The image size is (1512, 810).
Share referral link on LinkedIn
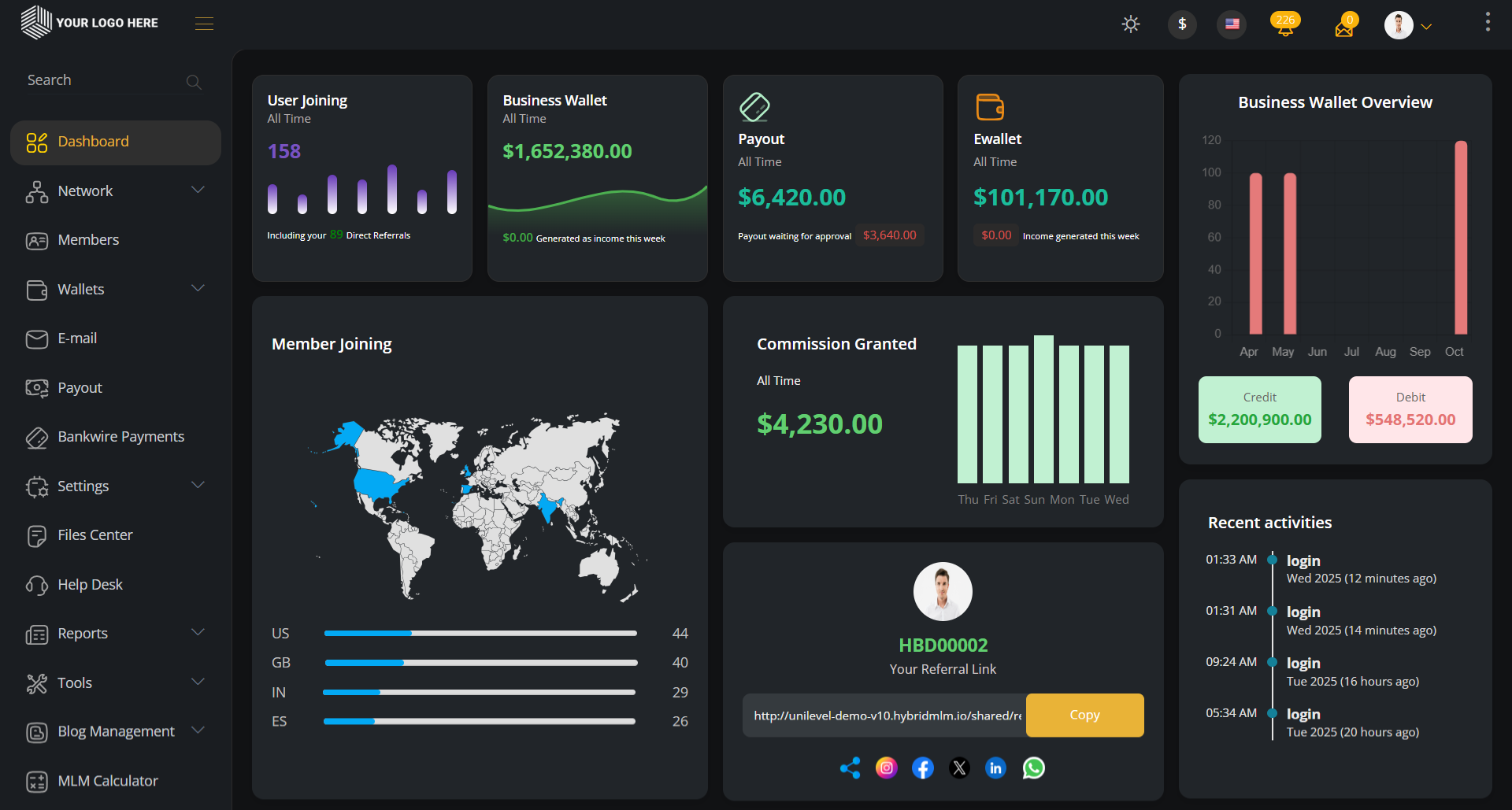995,767
